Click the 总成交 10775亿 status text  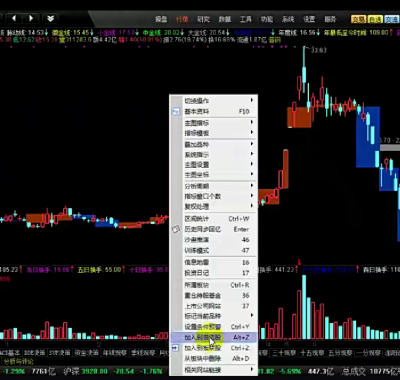[371, 371]
